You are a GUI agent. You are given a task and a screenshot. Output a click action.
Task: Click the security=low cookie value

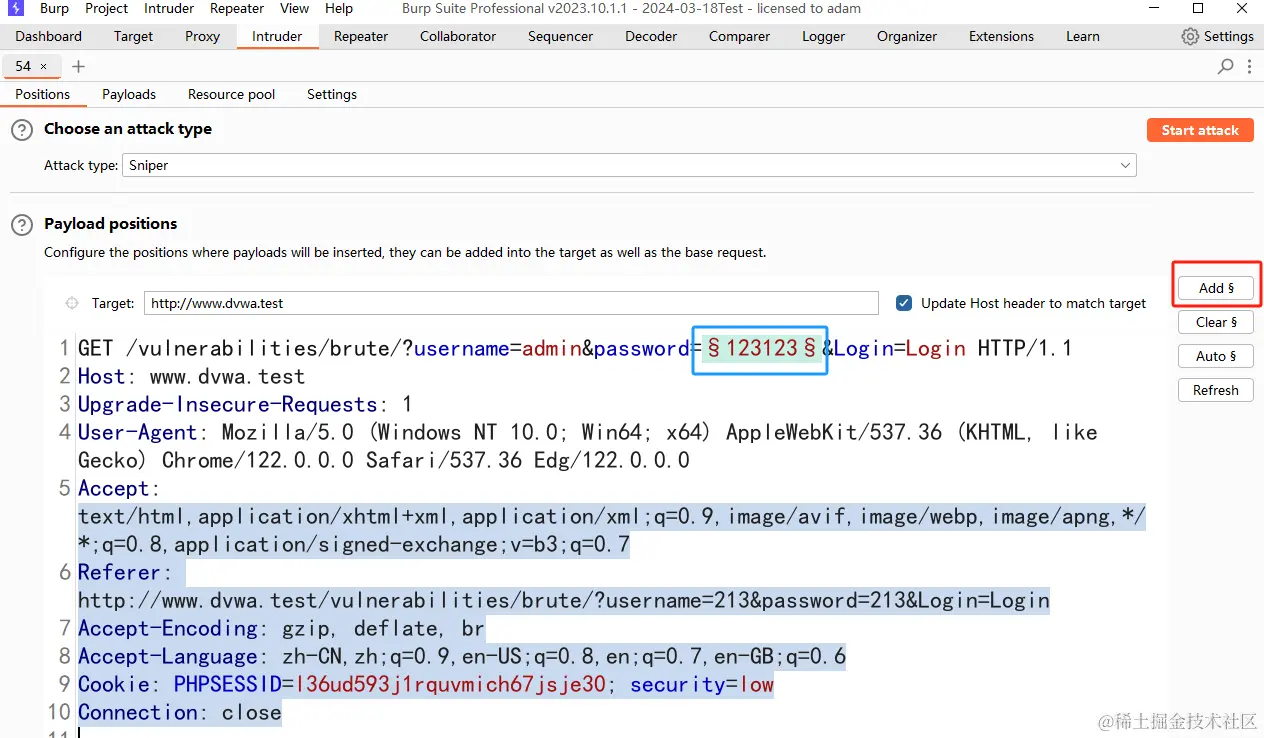coord(756,684)
